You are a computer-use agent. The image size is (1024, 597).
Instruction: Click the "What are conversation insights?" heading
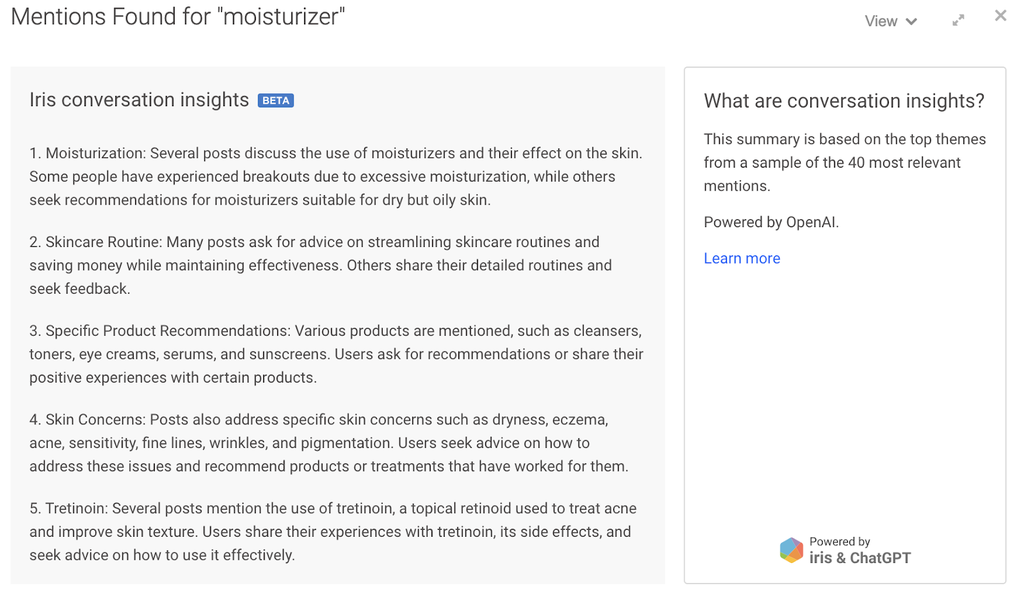click(844, 101)
